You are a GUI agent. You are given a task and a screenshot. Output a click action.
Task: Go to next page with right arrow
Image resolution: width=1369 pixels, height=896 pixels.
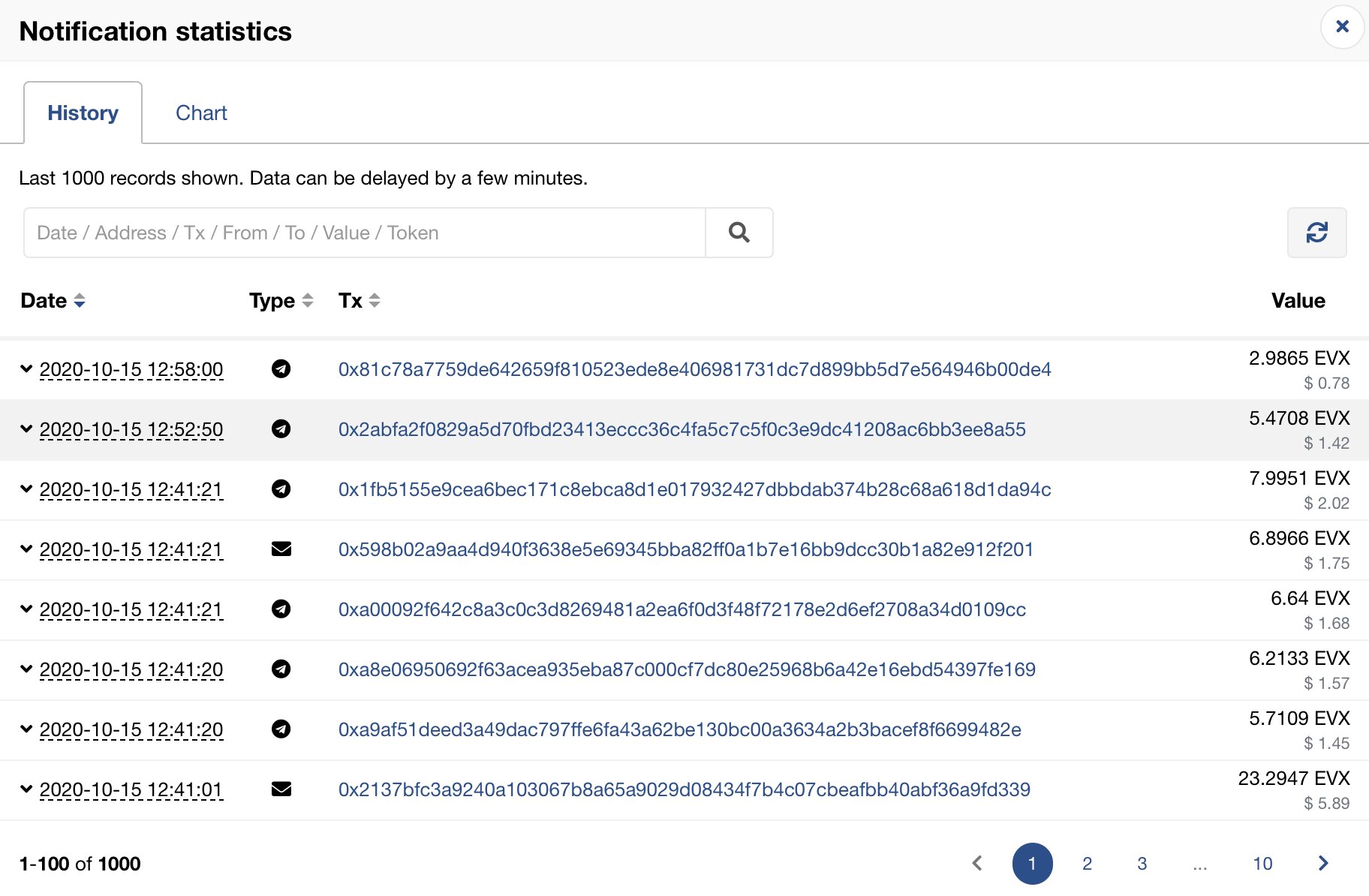point(1323,864)
